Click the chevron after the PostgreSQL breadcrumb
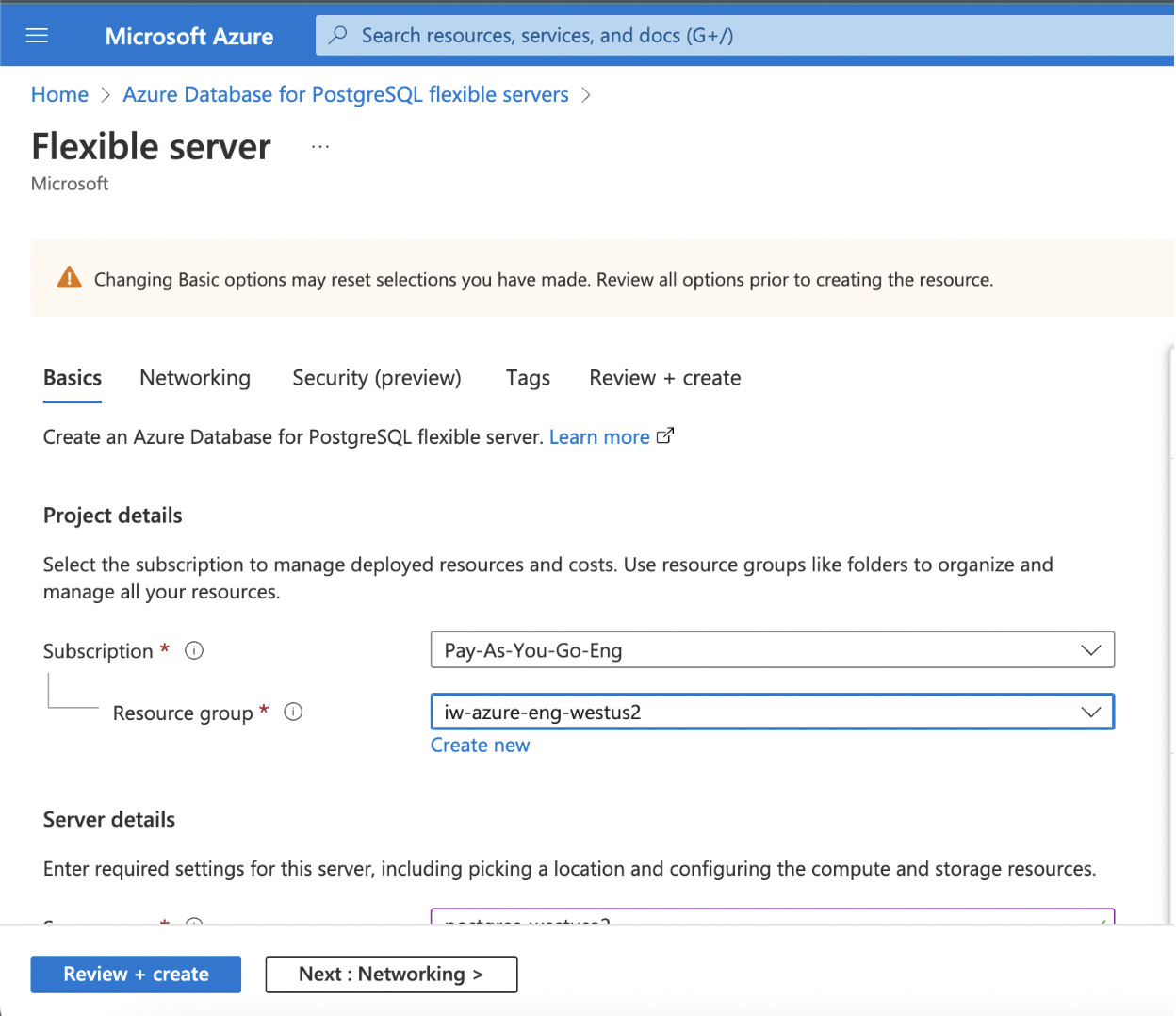1176x1016 pixels. pos(586,95)
